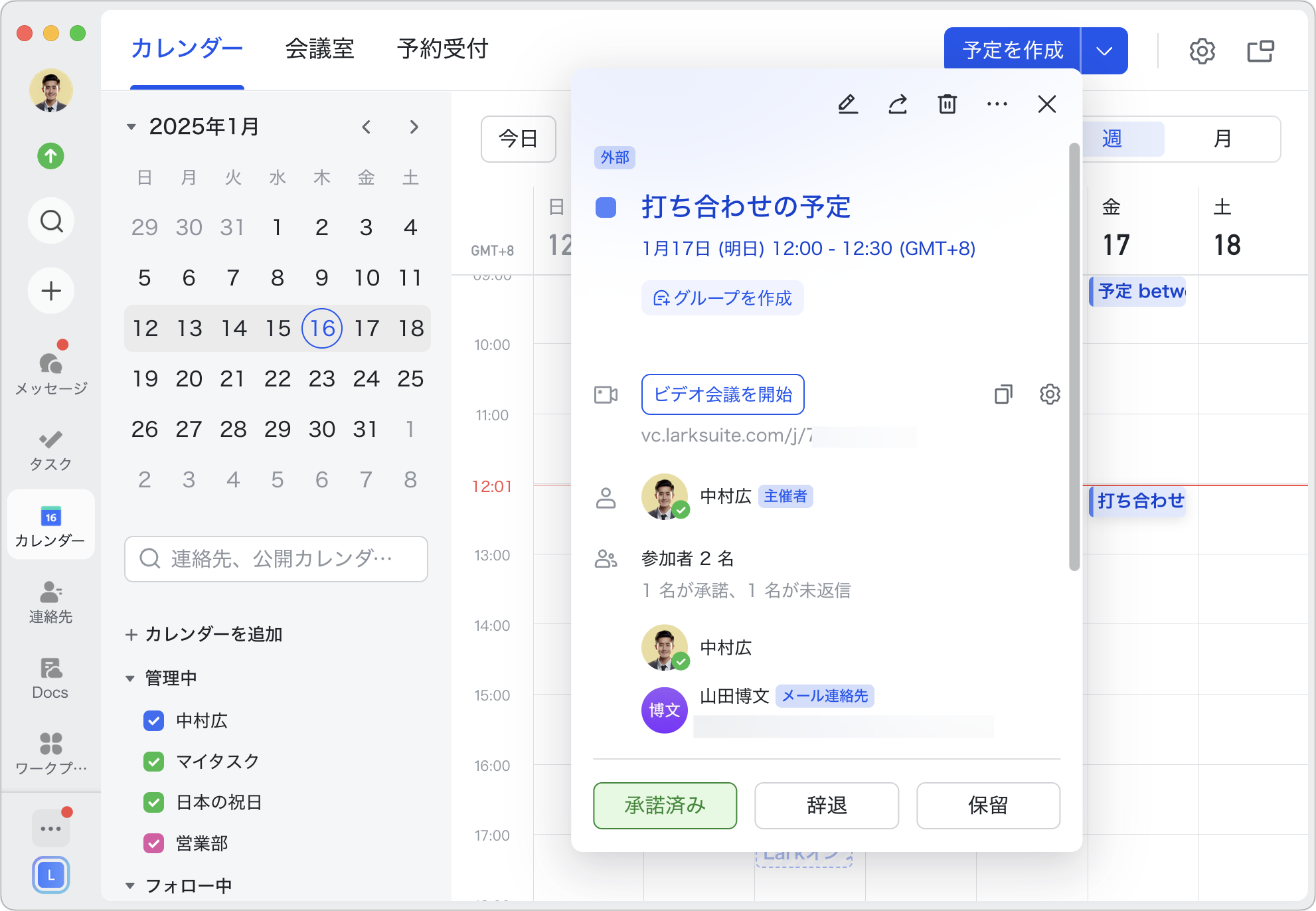Click the 辞退 decline button
Viewport: 1316px width, 911px height.
[x=826, y=805]
